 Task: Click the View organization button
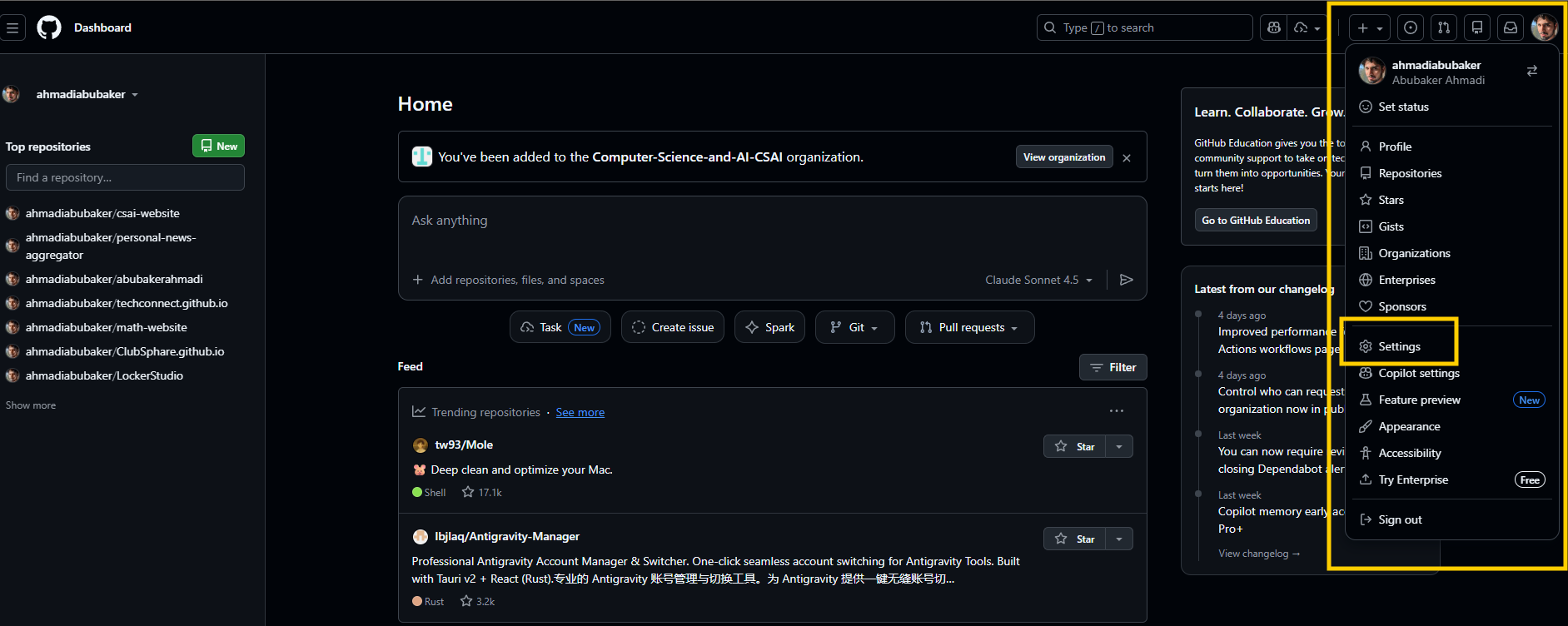(x=1063, y=157)
